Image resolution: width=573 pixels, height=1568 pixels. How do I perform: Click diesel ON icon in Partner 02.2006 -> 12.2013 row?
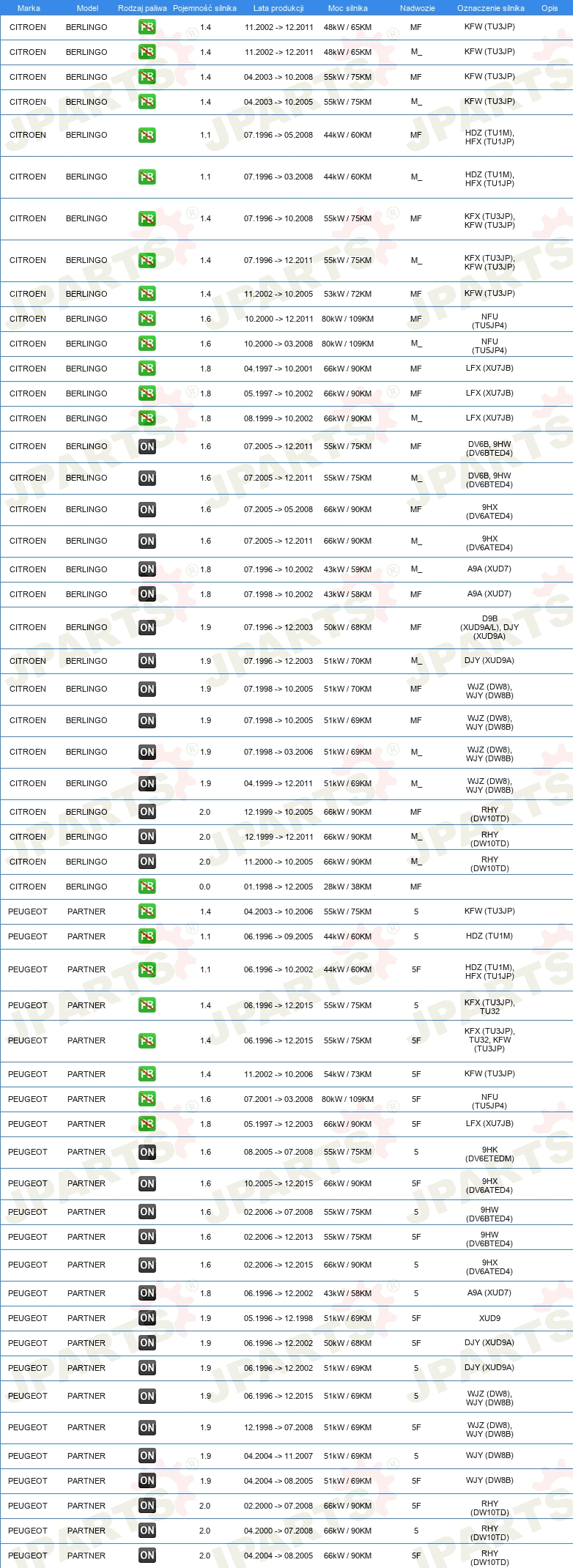point(147,1237)
